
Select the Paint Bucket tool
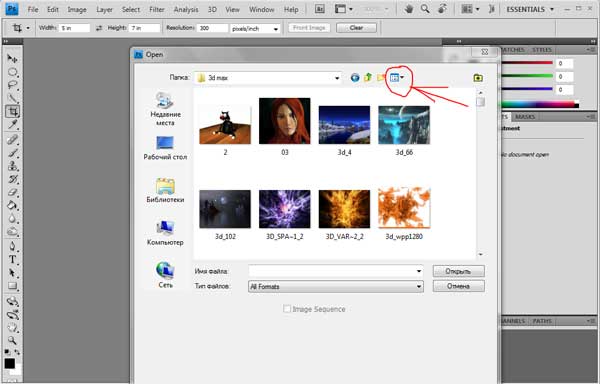click(x=12, y=205)
